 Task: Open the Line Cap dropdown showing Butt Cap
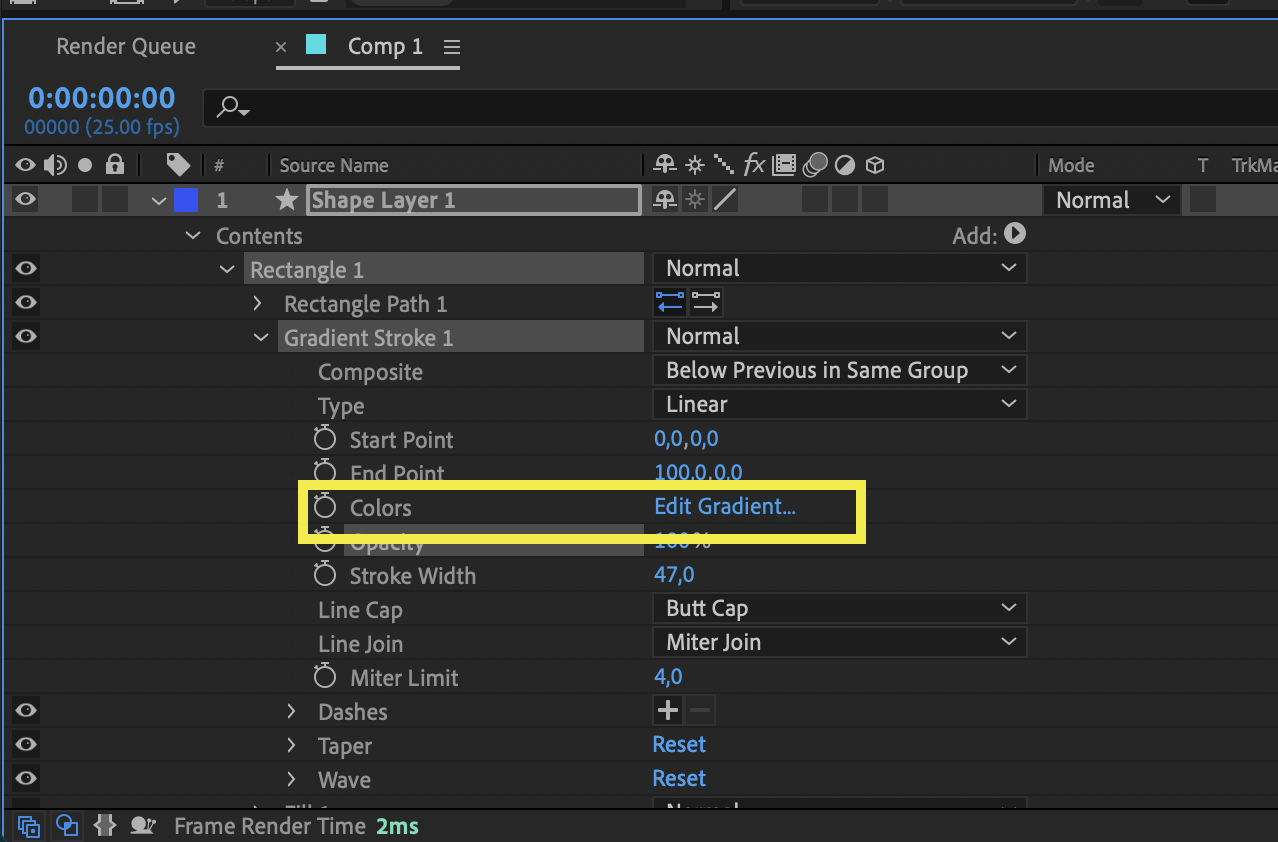click(839, 608)
